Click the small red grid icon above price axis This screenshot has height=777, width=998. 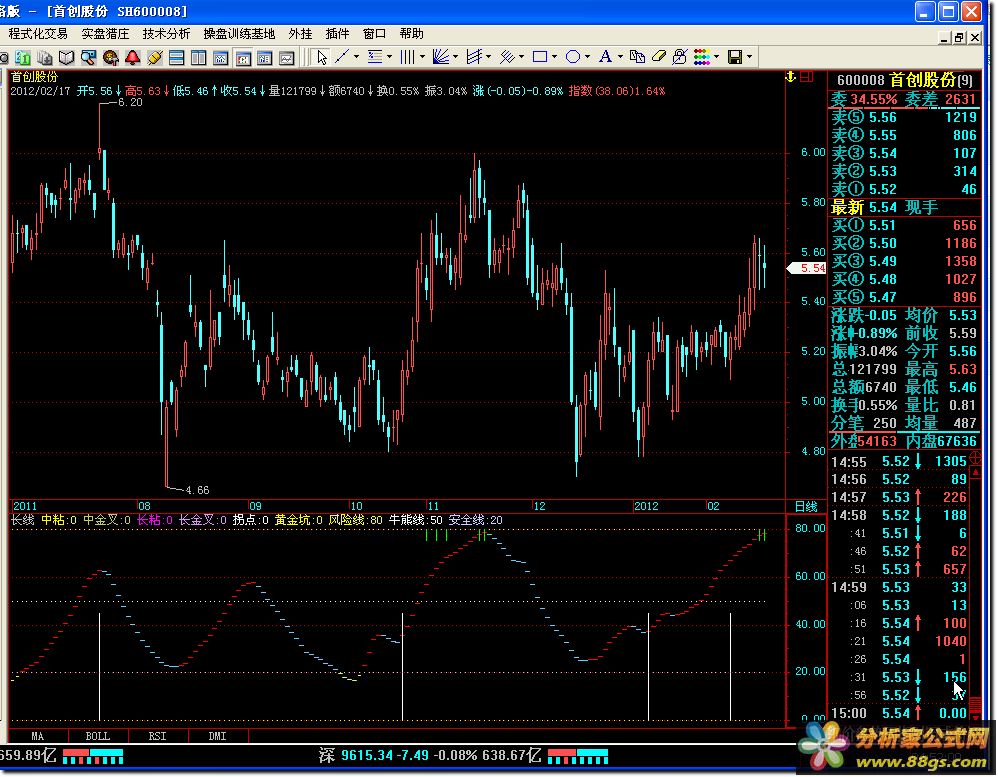point(807,77)
